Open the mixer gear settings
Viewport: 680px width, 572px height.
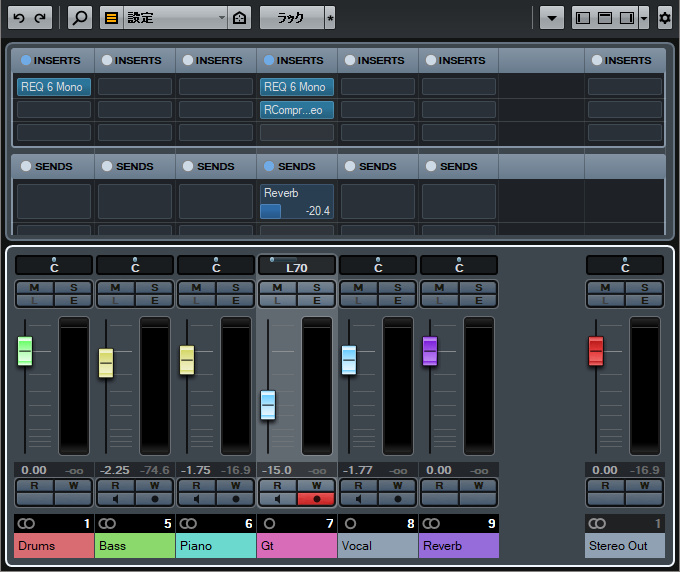pos(664,18)
